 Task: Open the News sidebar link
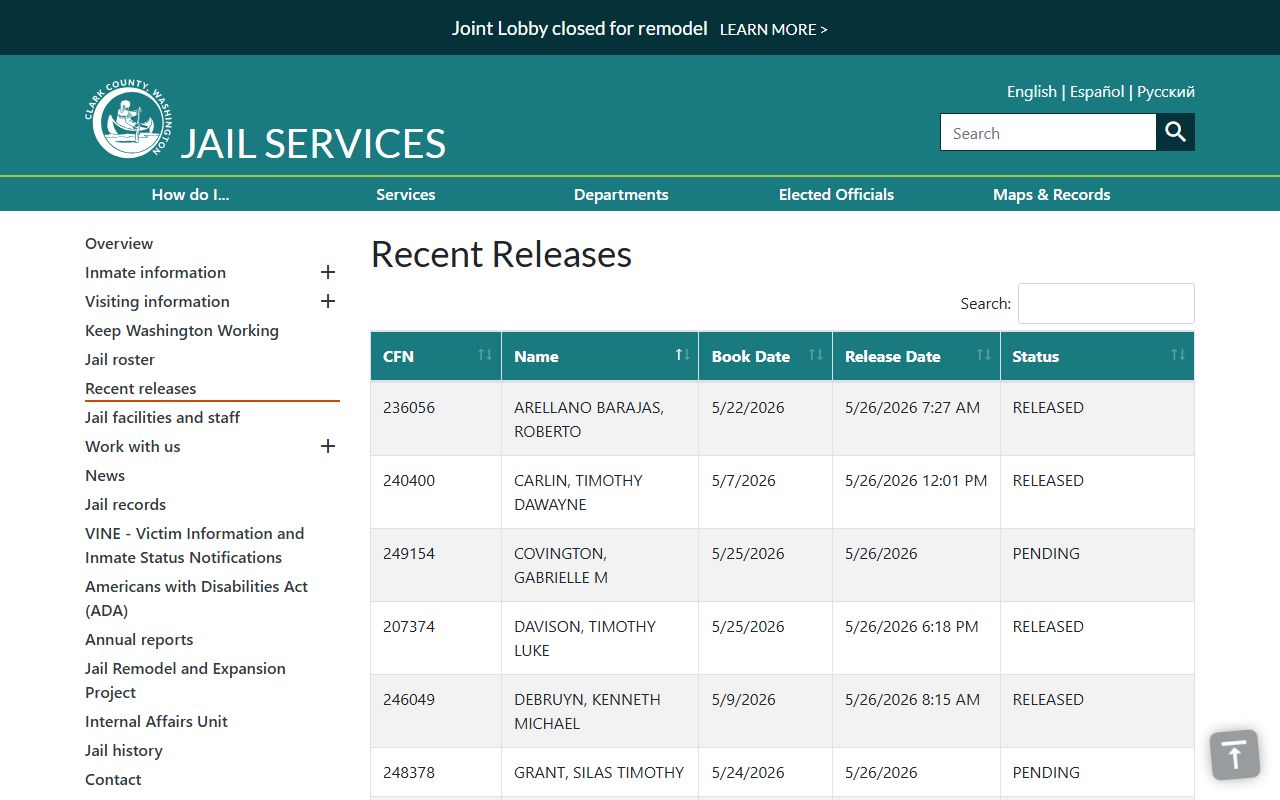click(x=105, y=475)
